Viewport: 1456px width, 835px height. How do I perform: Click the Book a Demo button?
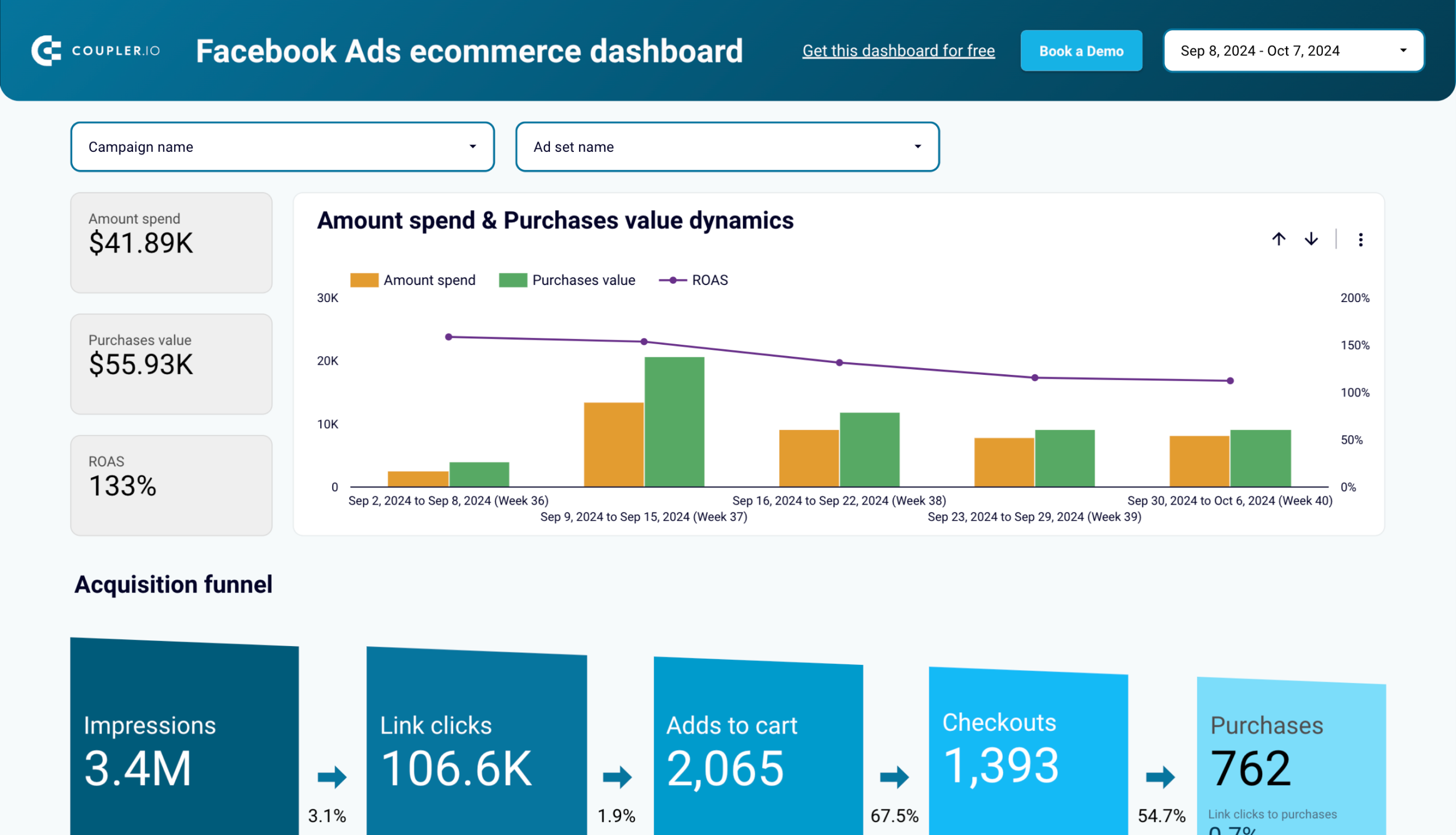pyautogui.click(x=1082, y=50)
